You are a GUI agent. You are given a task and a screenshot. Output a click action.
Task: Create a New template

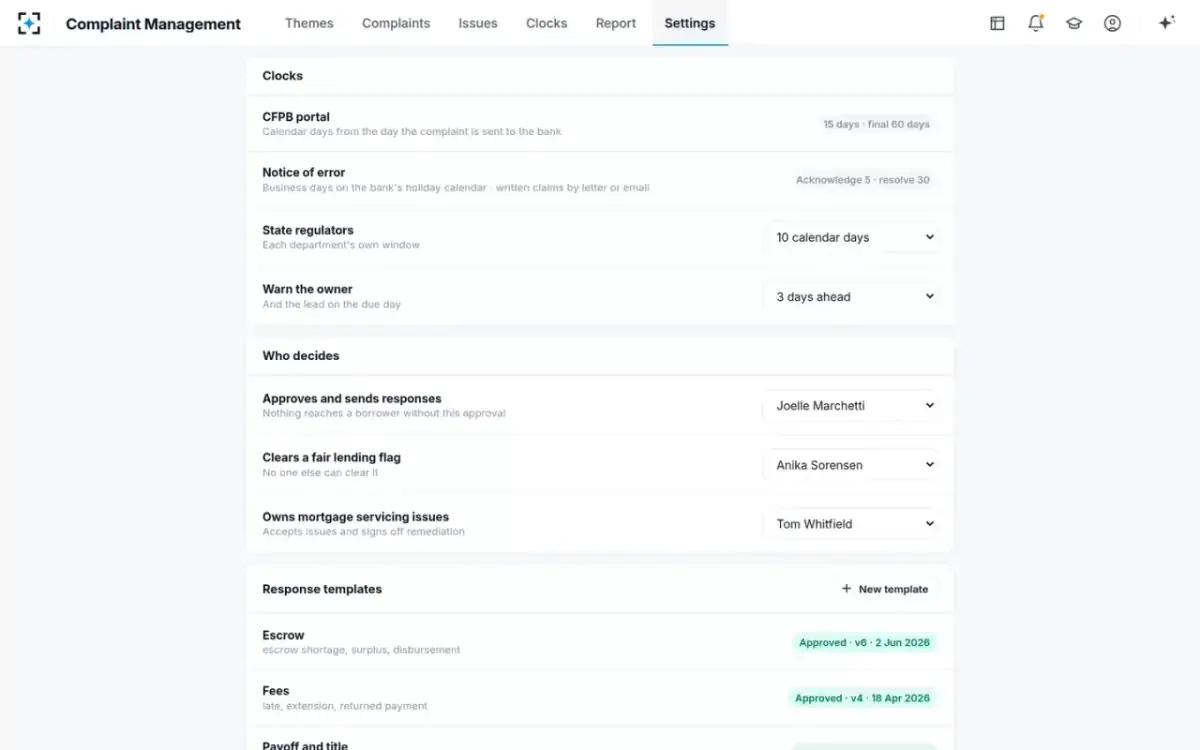point(885,589)
